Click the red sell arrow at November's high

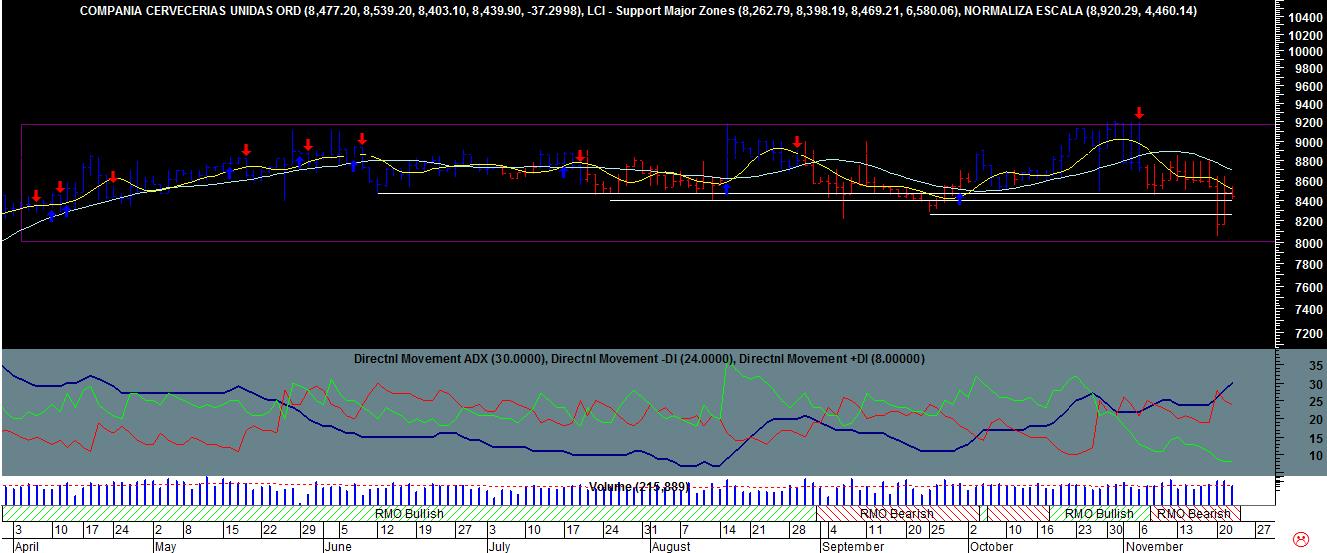(x=1138, y=113)
